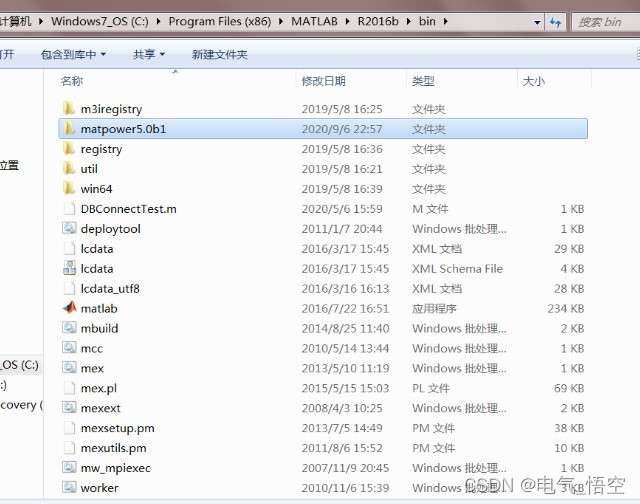Go to the MATLAB breadcrumb segment

[314, 21]
